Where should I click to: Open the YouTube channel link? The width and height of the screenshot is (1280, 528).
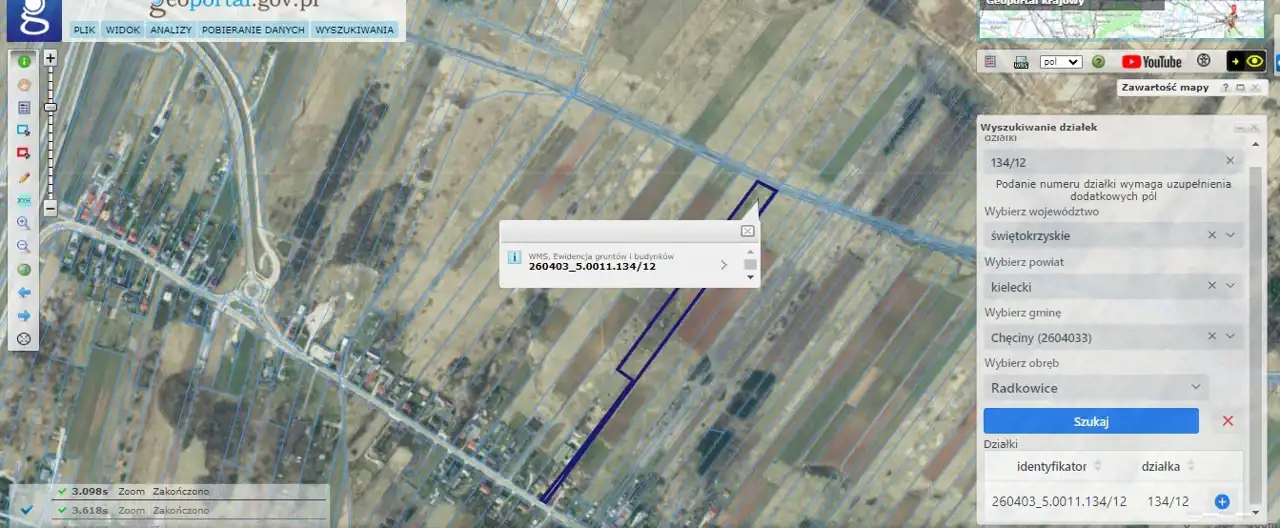point(1152,61)
